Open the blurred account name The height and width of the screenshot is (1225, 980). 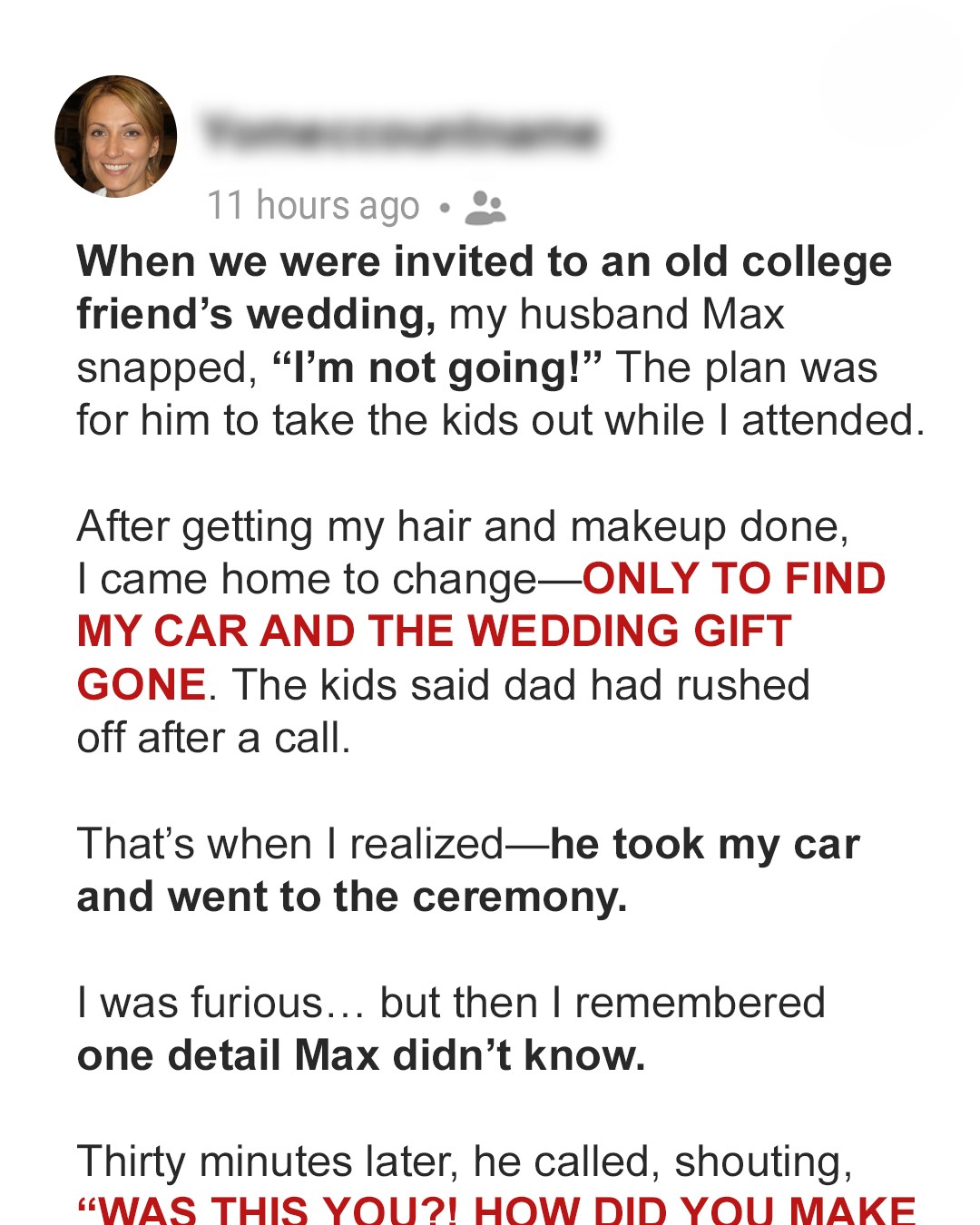(400, 132)
